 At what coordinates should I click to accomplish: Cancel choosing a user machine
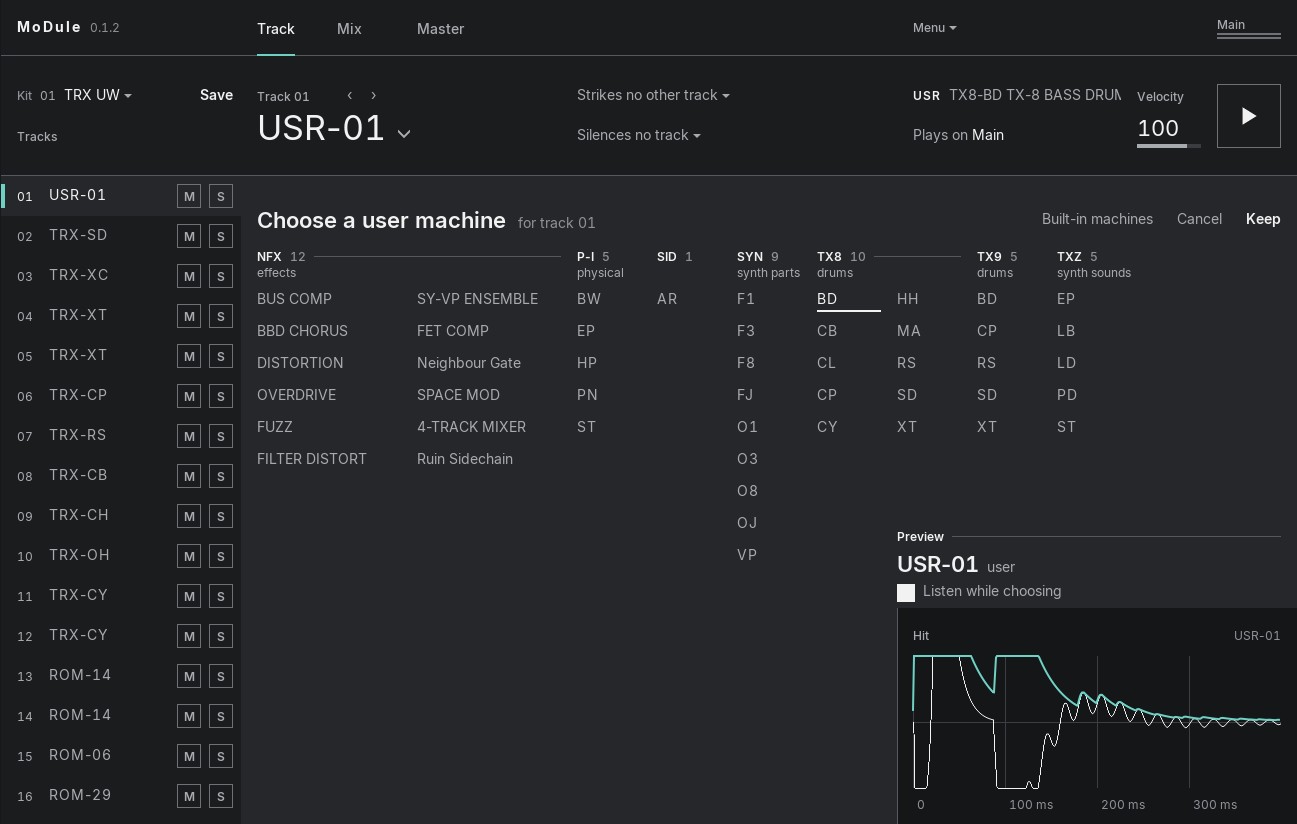point(1199,219)
